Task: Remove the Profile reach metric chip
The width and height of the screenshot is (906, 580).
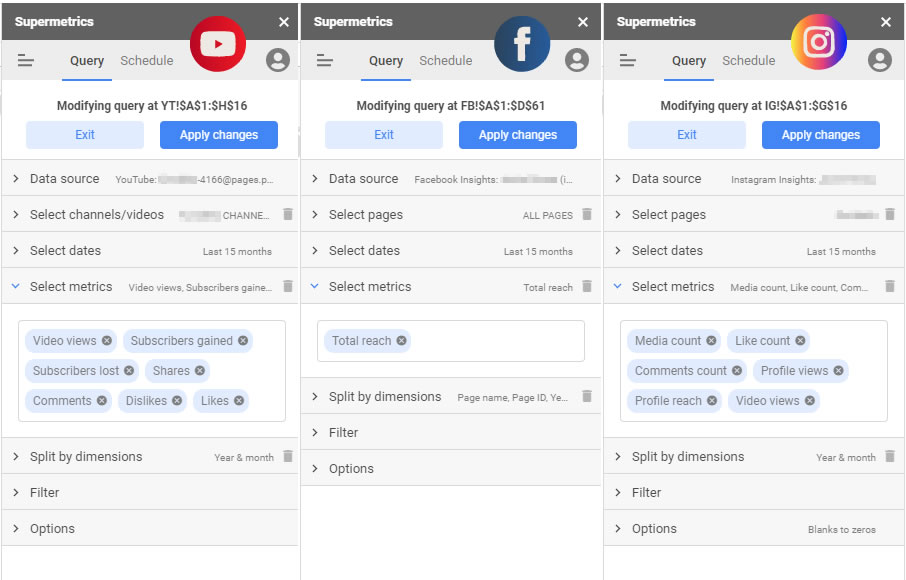Action: click(712, 401)
